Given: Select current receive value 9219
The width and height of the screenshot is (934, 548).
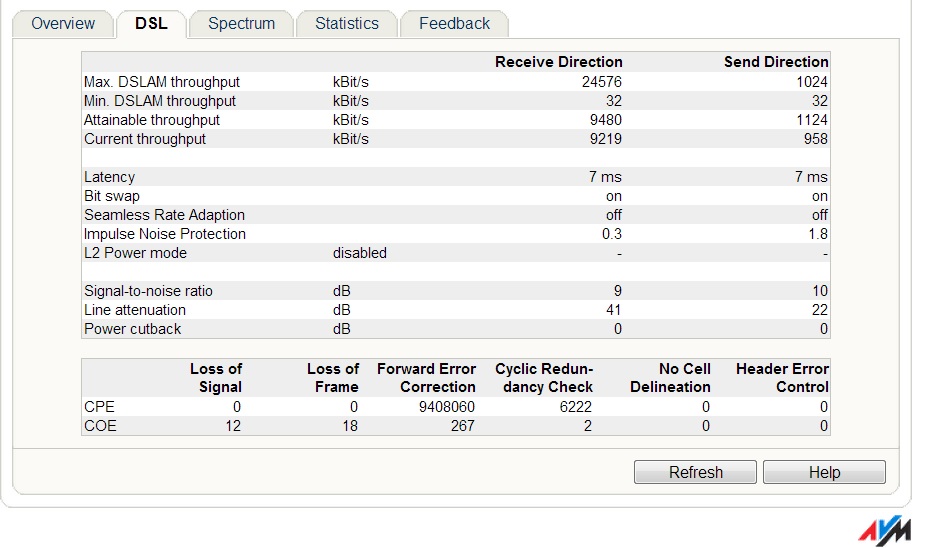Looking at the screenshot, I should click(606, 139).
